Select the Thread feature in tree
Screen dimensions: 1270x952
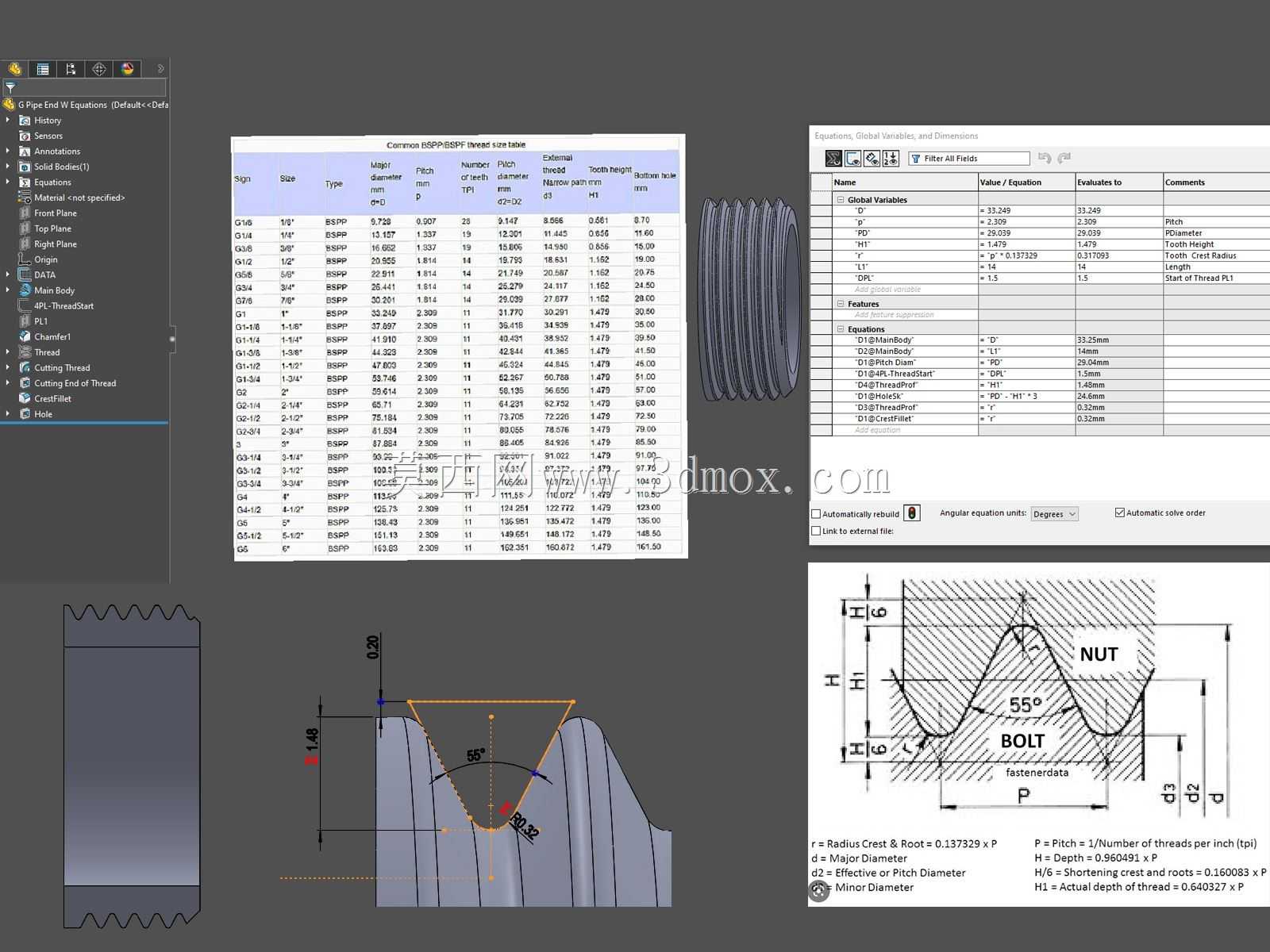47,352
